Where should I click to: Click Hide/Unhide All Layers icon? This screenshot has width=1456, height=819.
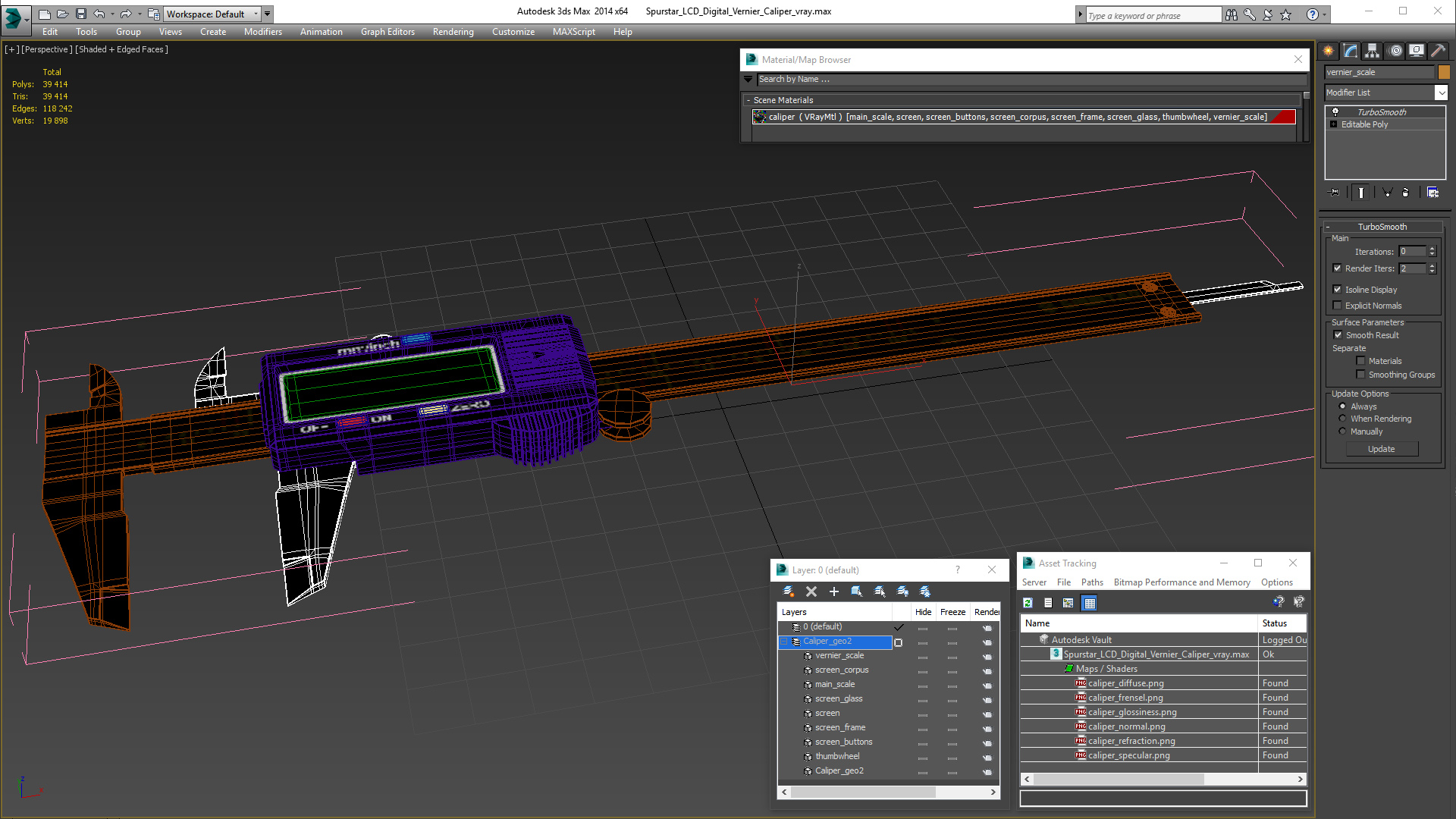[x=902, y=591]
